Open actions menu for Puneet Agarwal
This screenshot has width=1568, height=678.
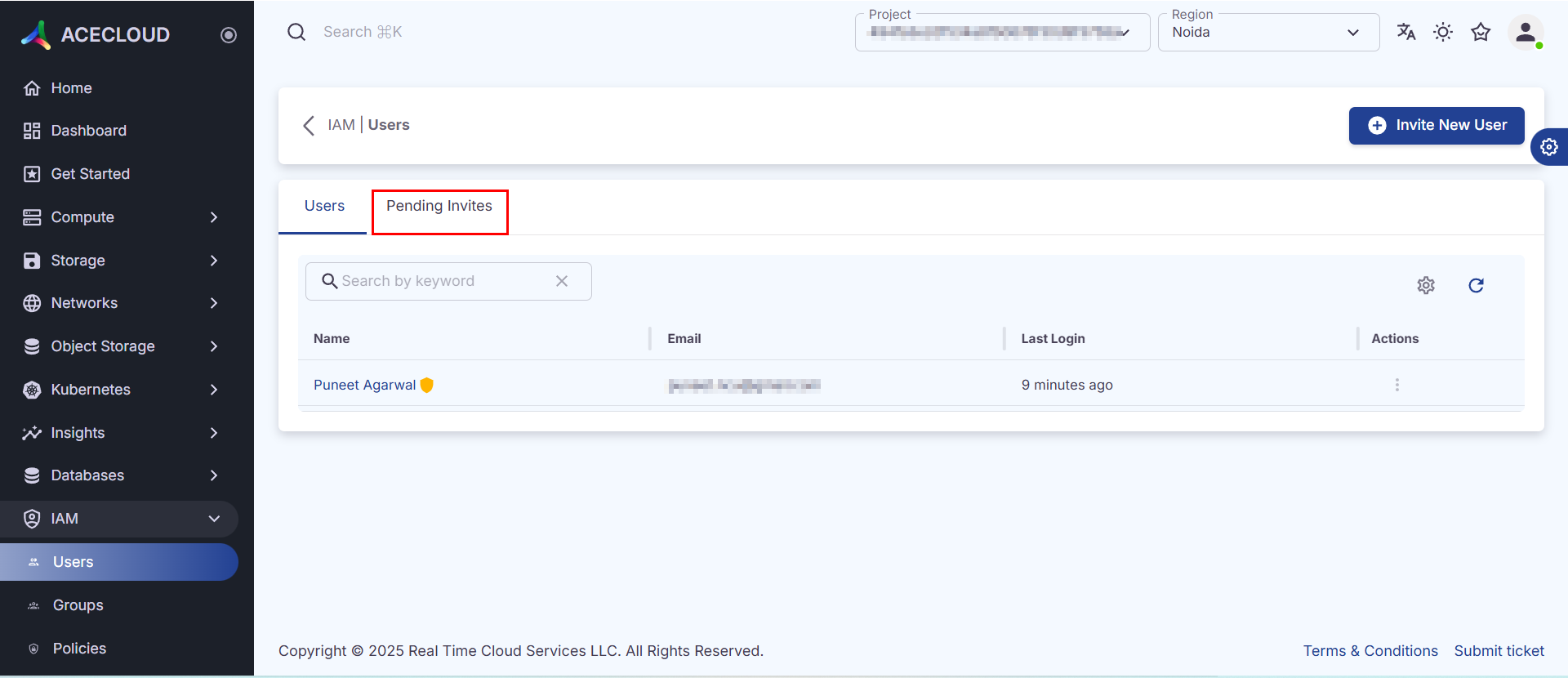[1396, 385]
